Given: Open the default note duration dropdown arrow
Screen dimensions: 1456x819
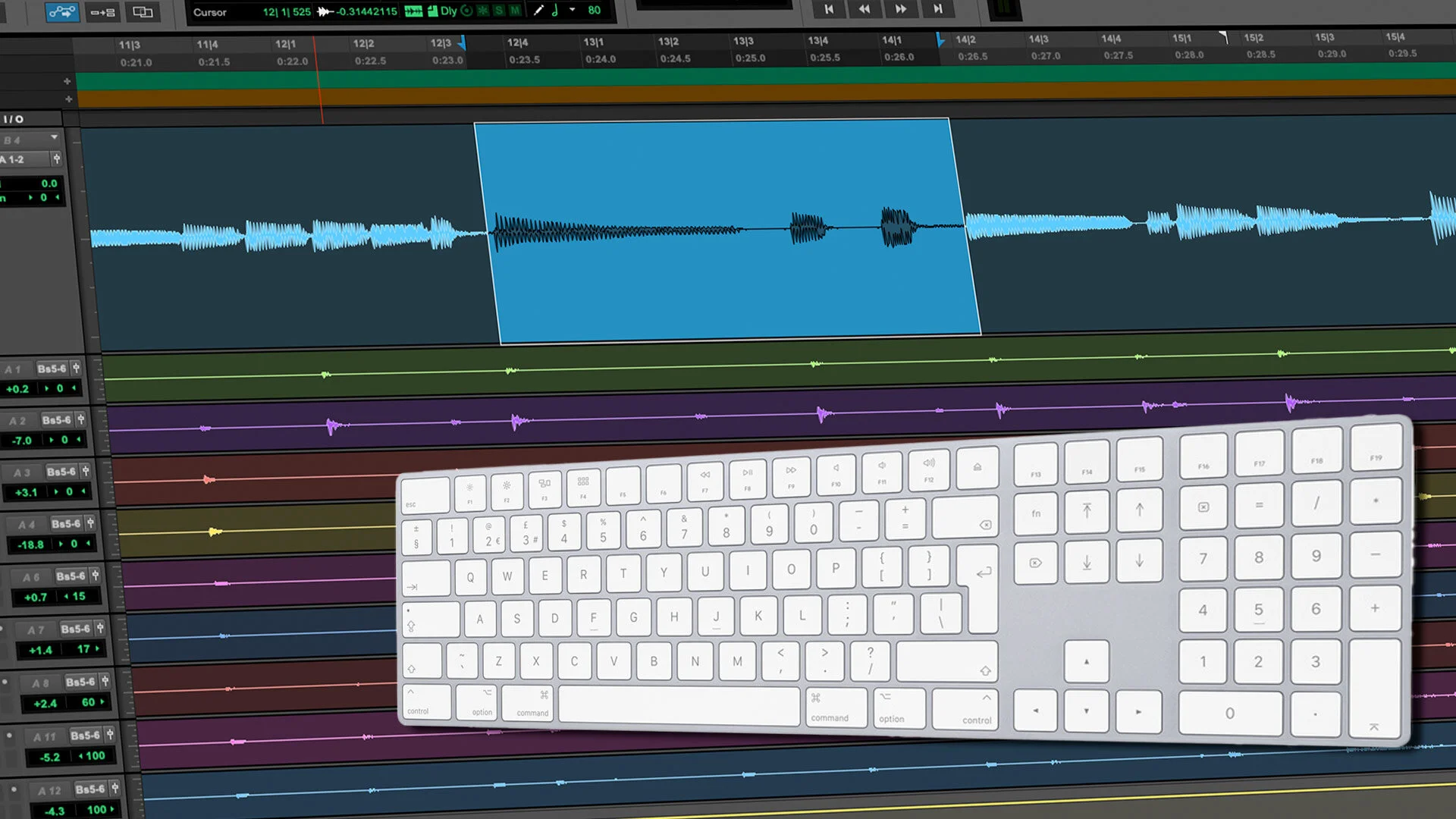Looking at the screenshot, I should pos(573,10).
